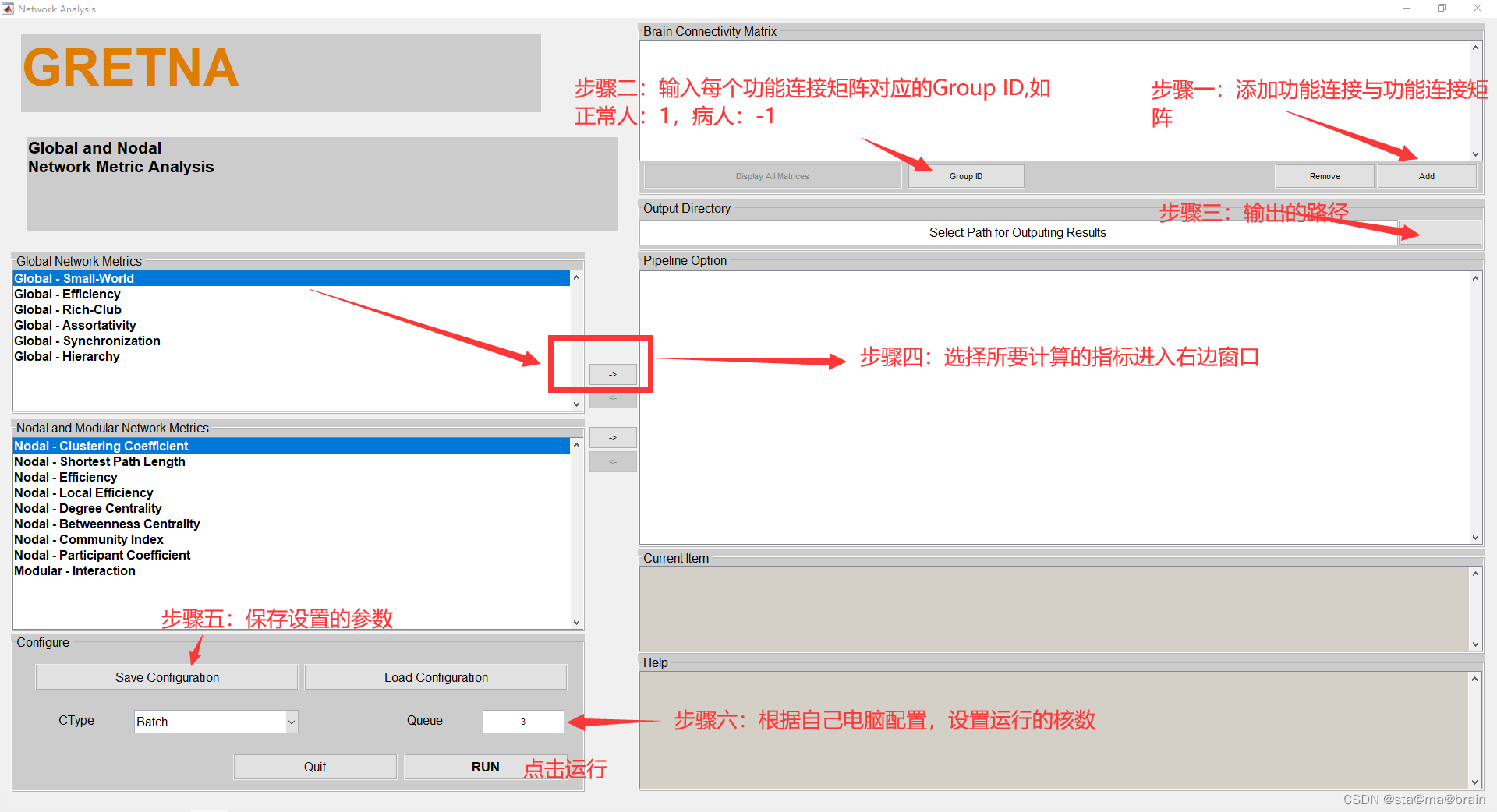Click the Add matrix button
1497x812 pixels.
pyautogui.click(x=1427, y=176)
